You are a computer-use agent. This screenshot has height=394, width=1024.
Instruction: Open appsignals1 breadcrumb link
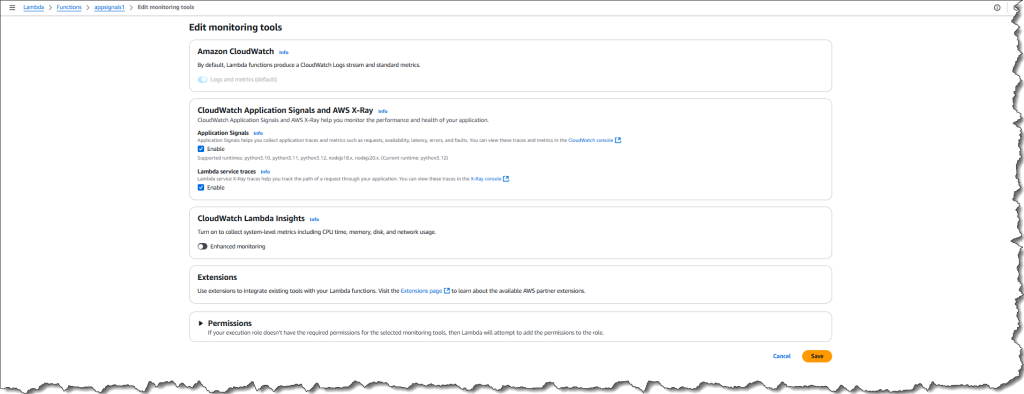(x=110, y=7)
